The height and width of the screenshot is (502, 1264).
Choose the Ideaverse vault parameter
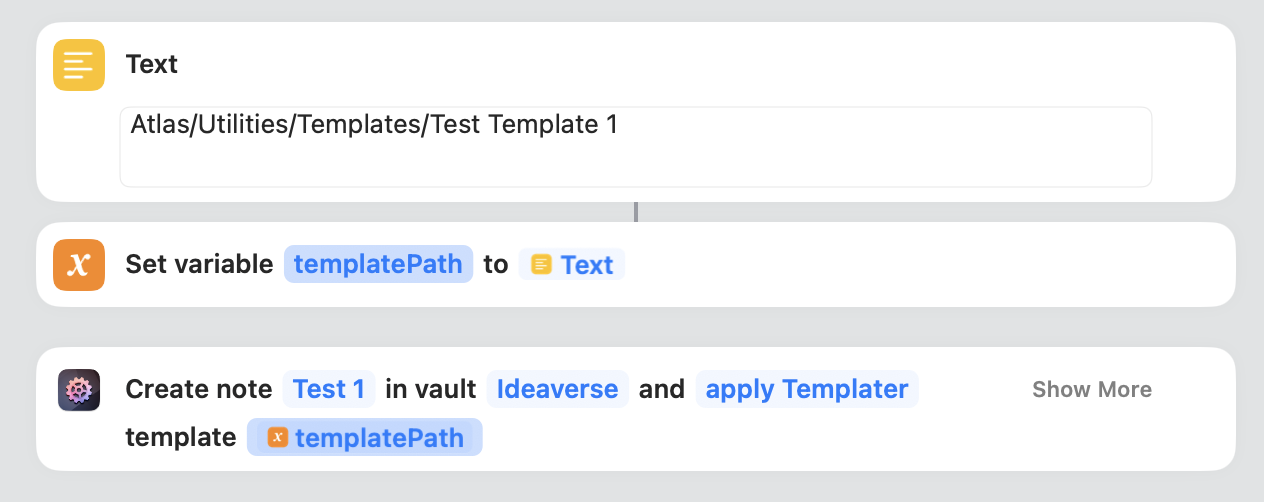tap(557, 389)
